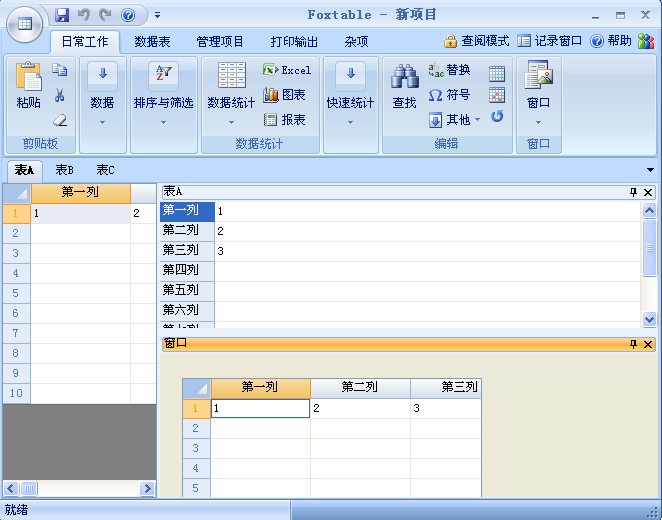Select the 表A table tab
Screen dimensions: 662x520
pos(24,170)
